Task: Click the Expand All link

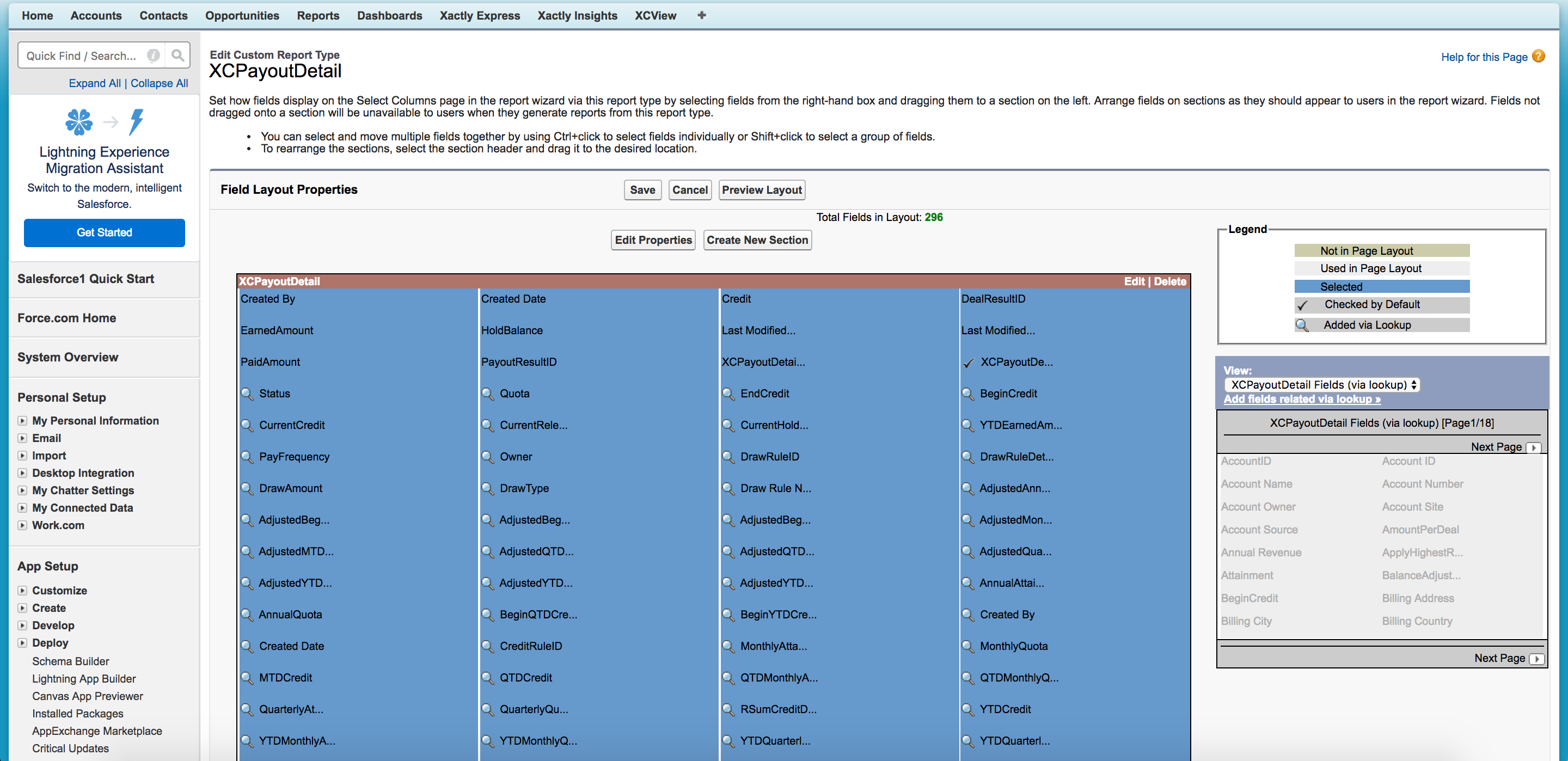Action: tap(95, 83)
